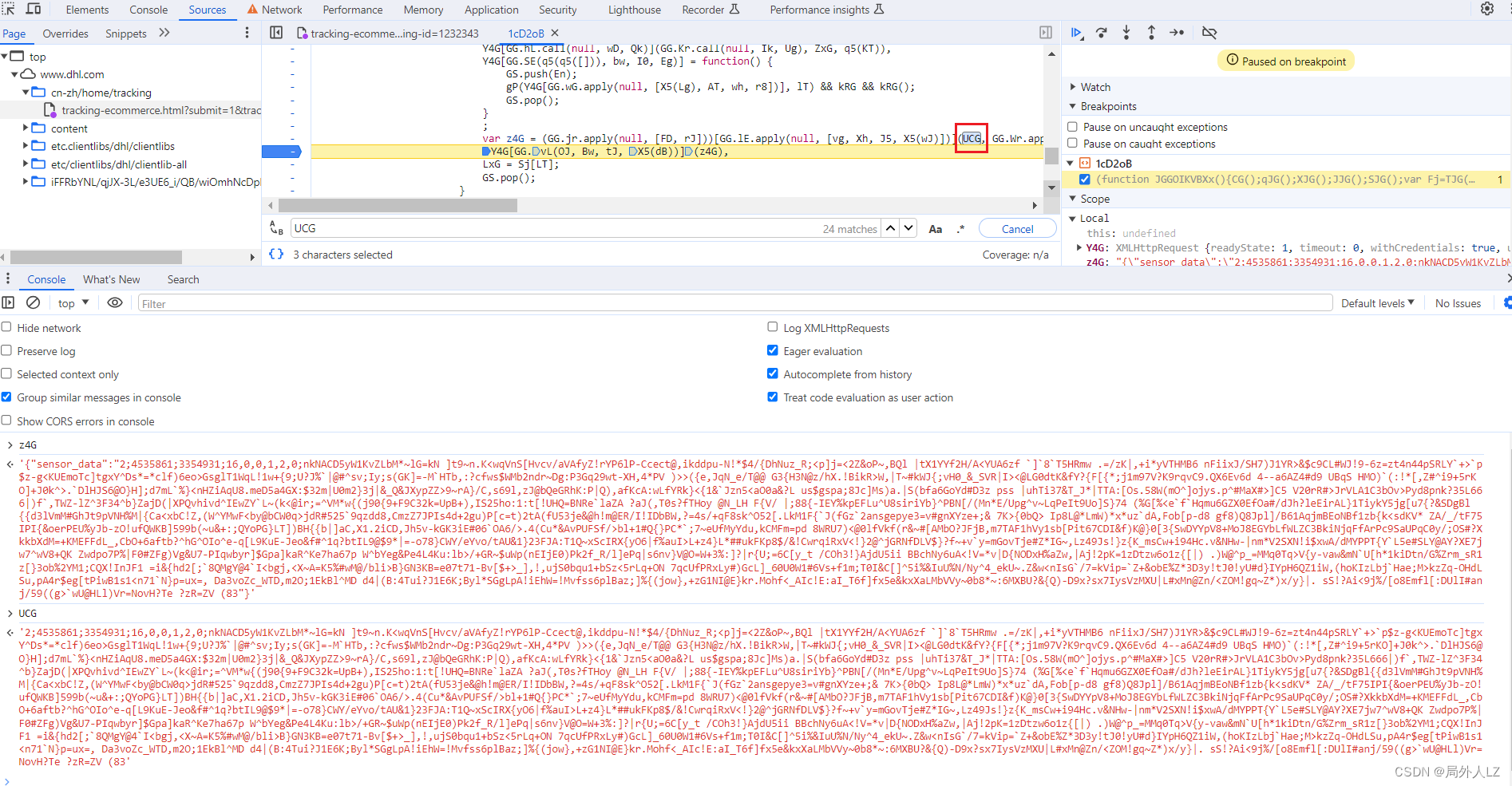Go to previous search match
Viewport: 1512px width, 786px height.
[x=891, y=228]
